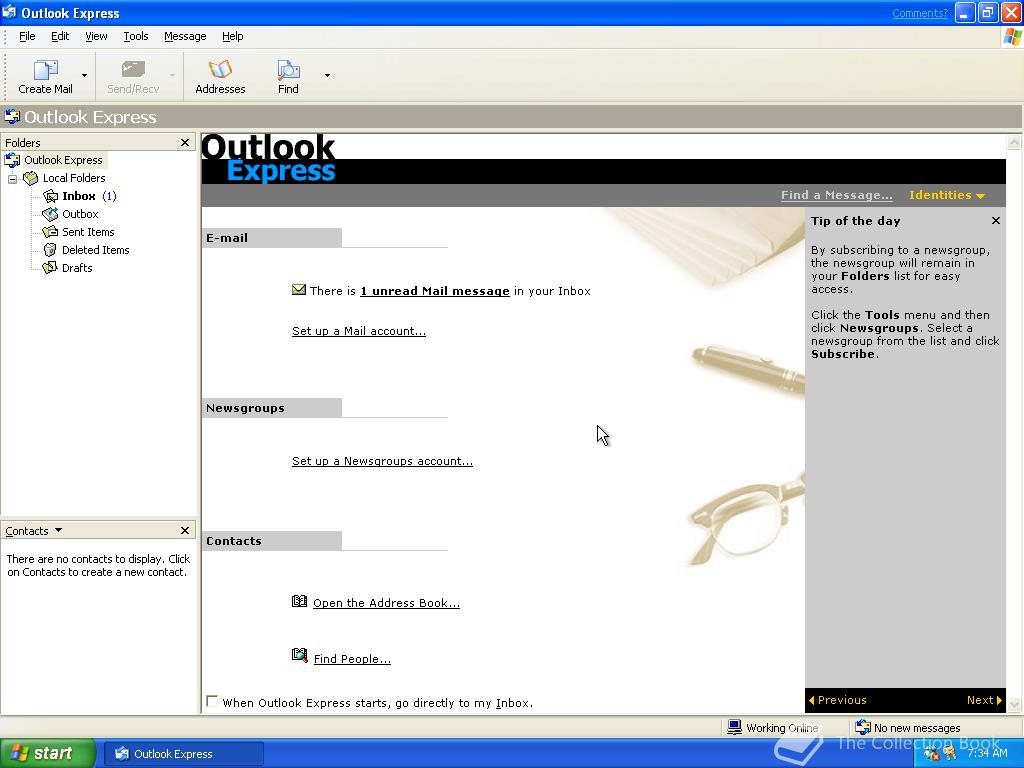Click the Outbox folder icon
The height and width of the screenshot is (768, 1024).
coord(50,214)
